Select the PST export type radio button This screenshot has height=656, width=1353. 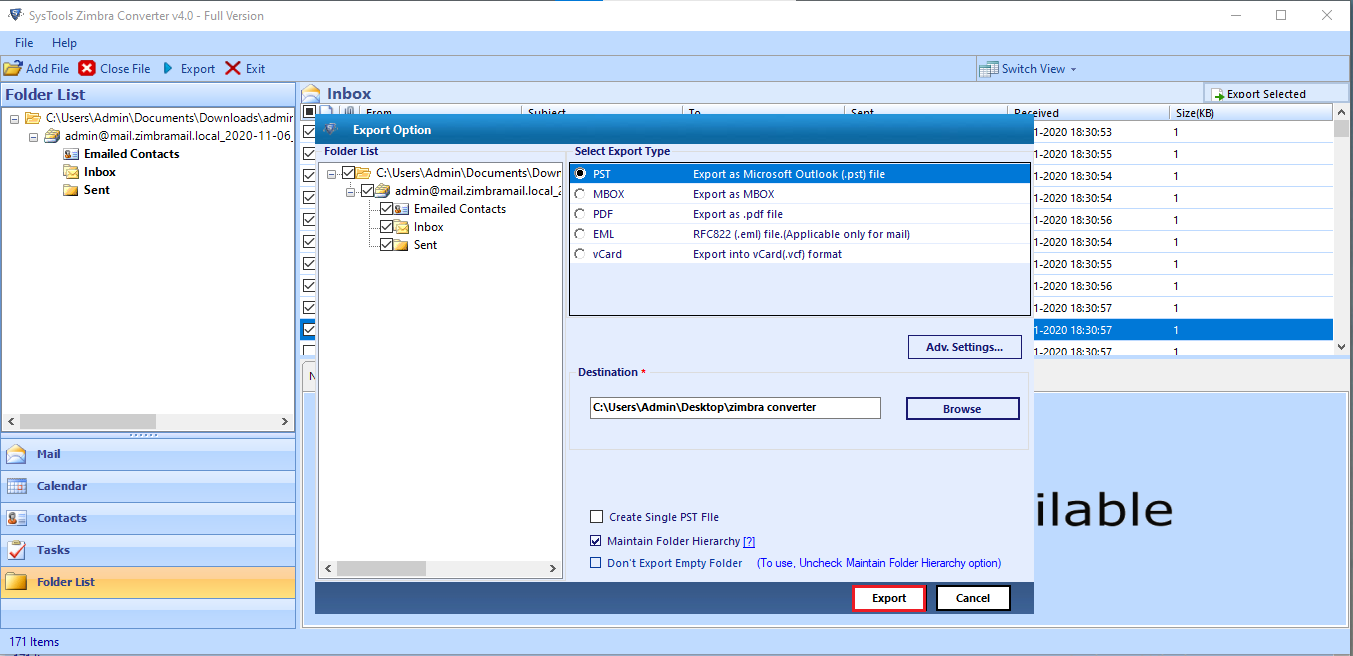click(580, 174)
